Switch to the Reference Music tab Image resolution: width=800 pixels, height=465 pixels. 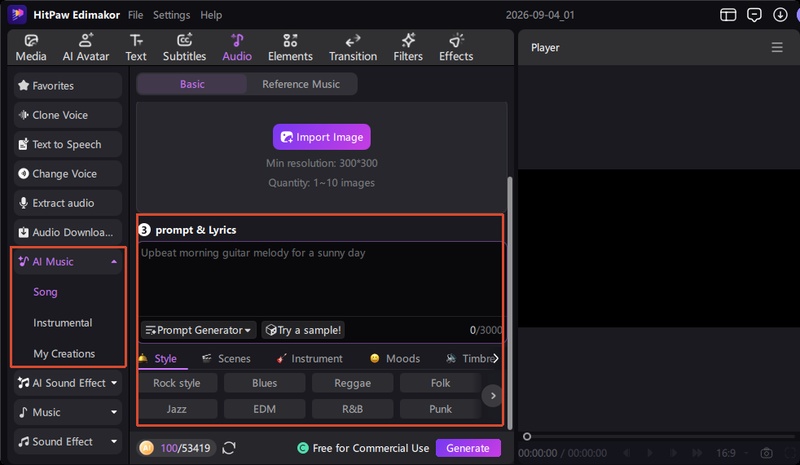click(301, 84)
